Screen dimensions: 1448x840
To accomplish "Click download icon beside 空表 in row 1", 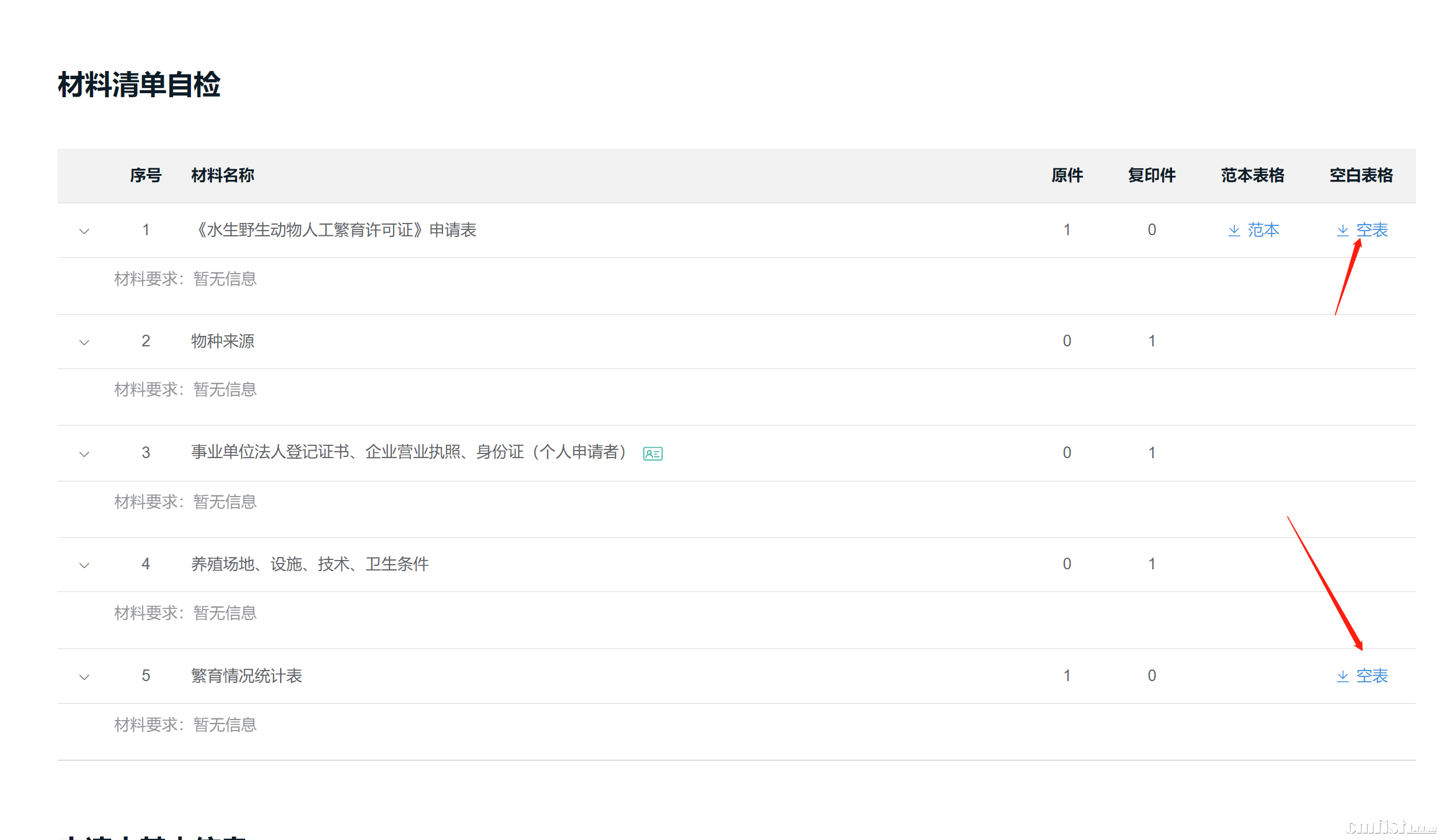I will (x=1342, y=231).
